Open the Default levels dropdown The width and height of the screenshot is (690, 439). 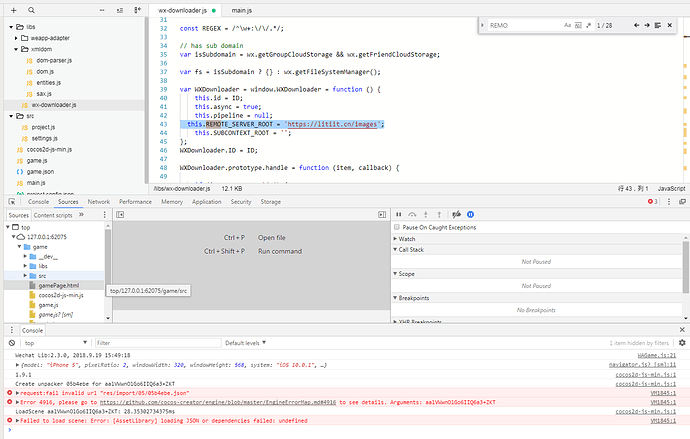pyautogui.click(x=246, y=343)
